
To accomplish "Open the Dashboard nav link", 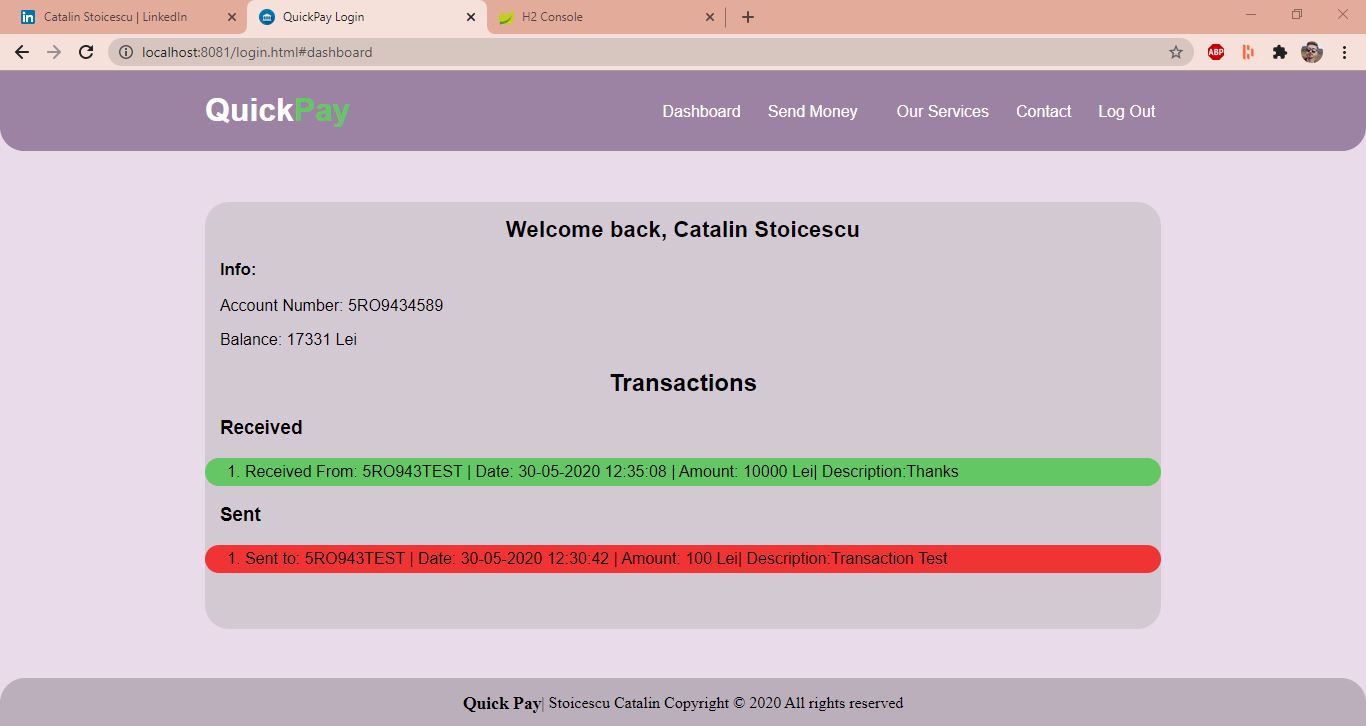I will pos(701,111).
